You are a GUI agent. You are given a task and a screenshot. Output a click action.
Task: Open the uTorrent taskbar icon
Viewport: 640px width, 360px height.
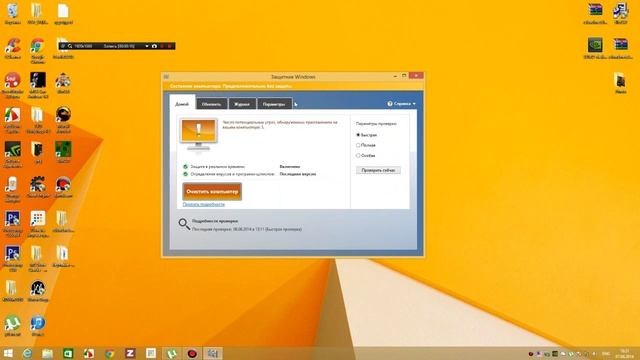pos(171,353)
